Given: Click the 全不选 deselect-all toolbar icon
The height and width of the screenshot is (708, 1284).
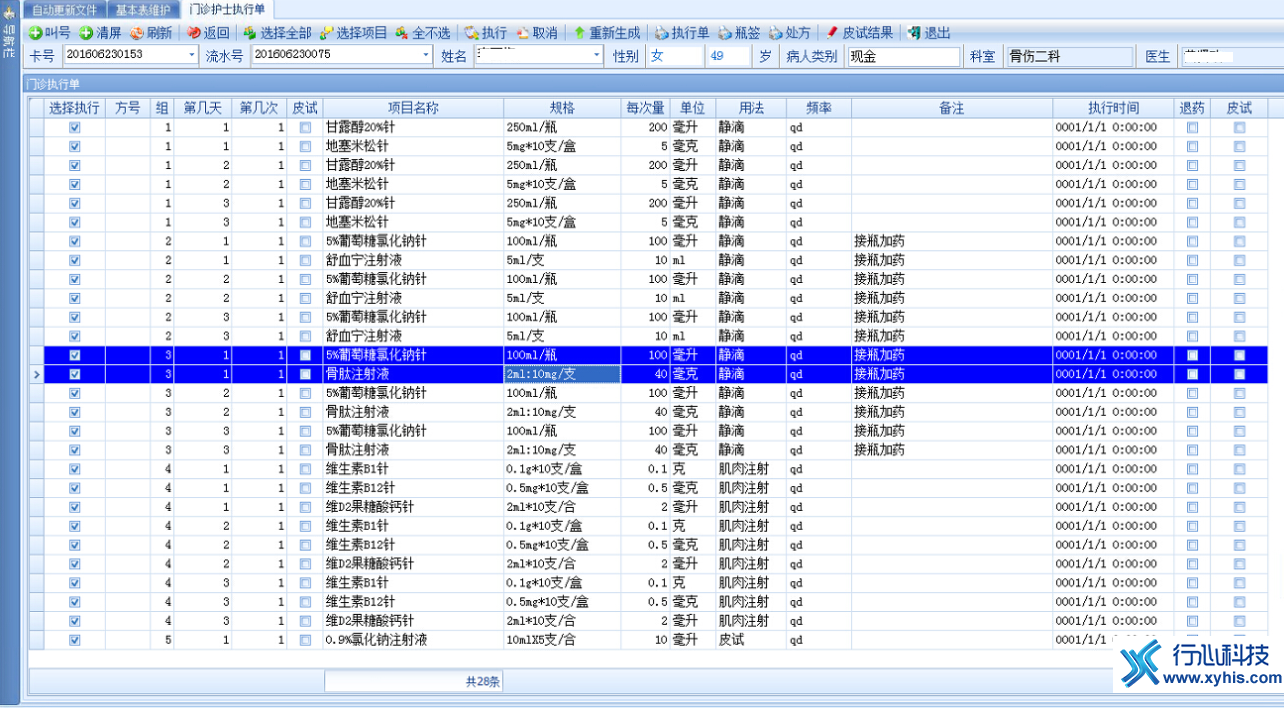Looking at the screenshot, I should [401, 33].
